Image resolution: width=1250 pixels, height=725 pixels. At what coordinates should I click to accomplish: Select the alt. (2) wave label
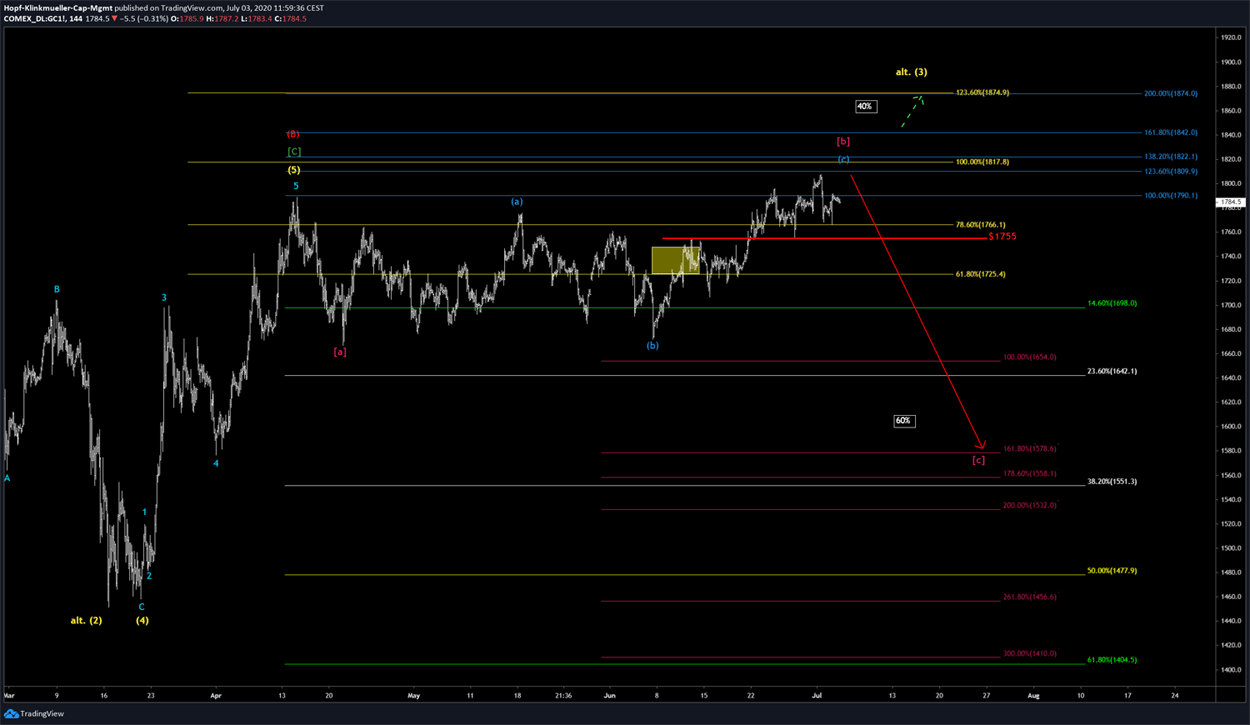(86, 620)
